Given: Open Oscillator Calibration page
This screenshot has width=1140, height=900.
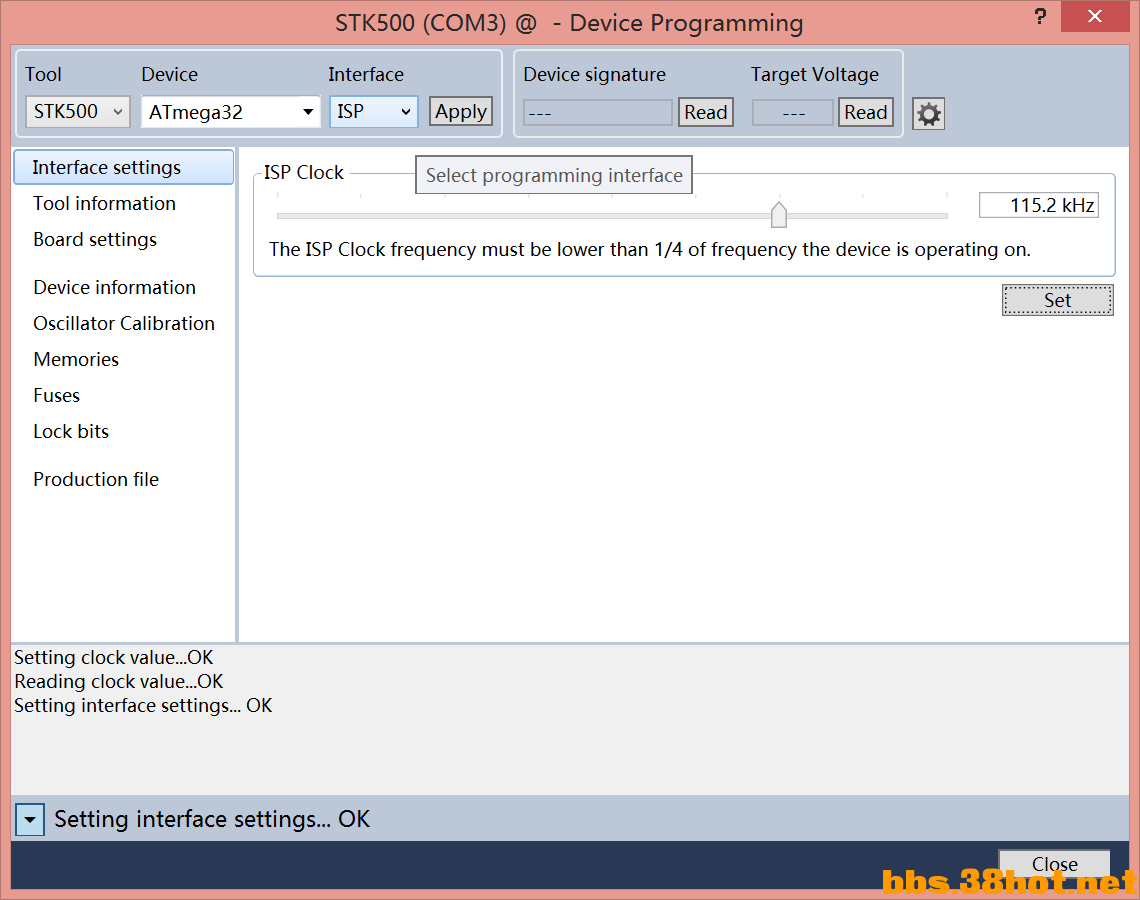Looking at the screenshot, I should pyautogui.click(x=124, y=324).
